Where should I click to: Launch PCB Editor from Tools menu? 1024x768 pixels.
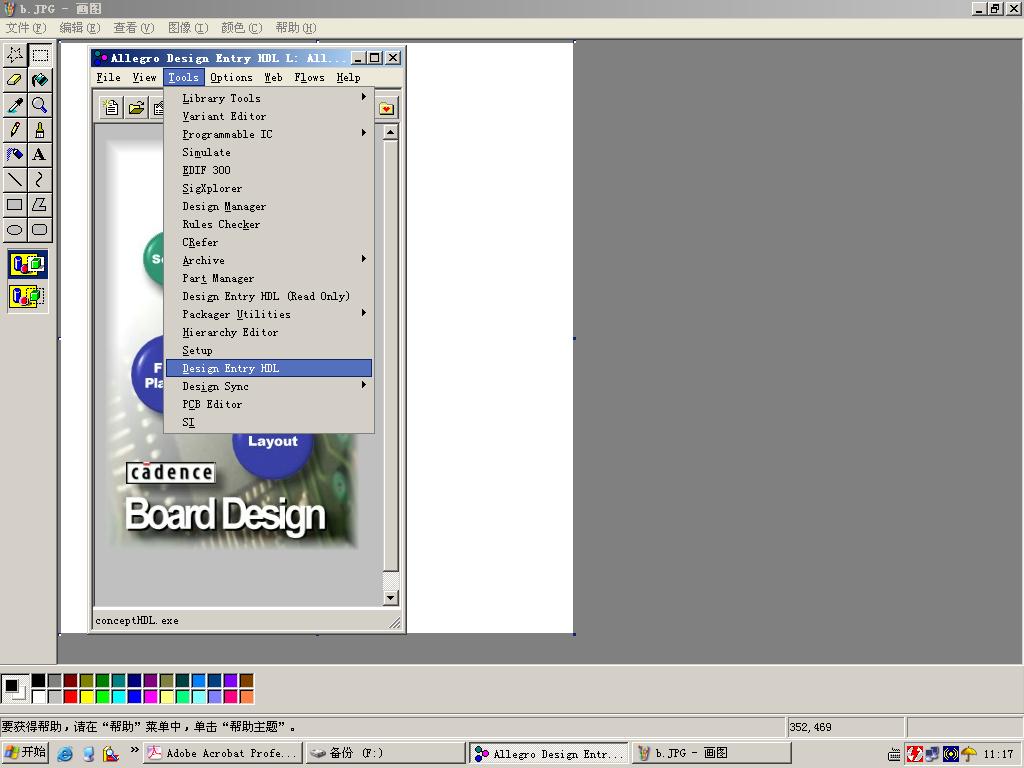tap(268, 404)
